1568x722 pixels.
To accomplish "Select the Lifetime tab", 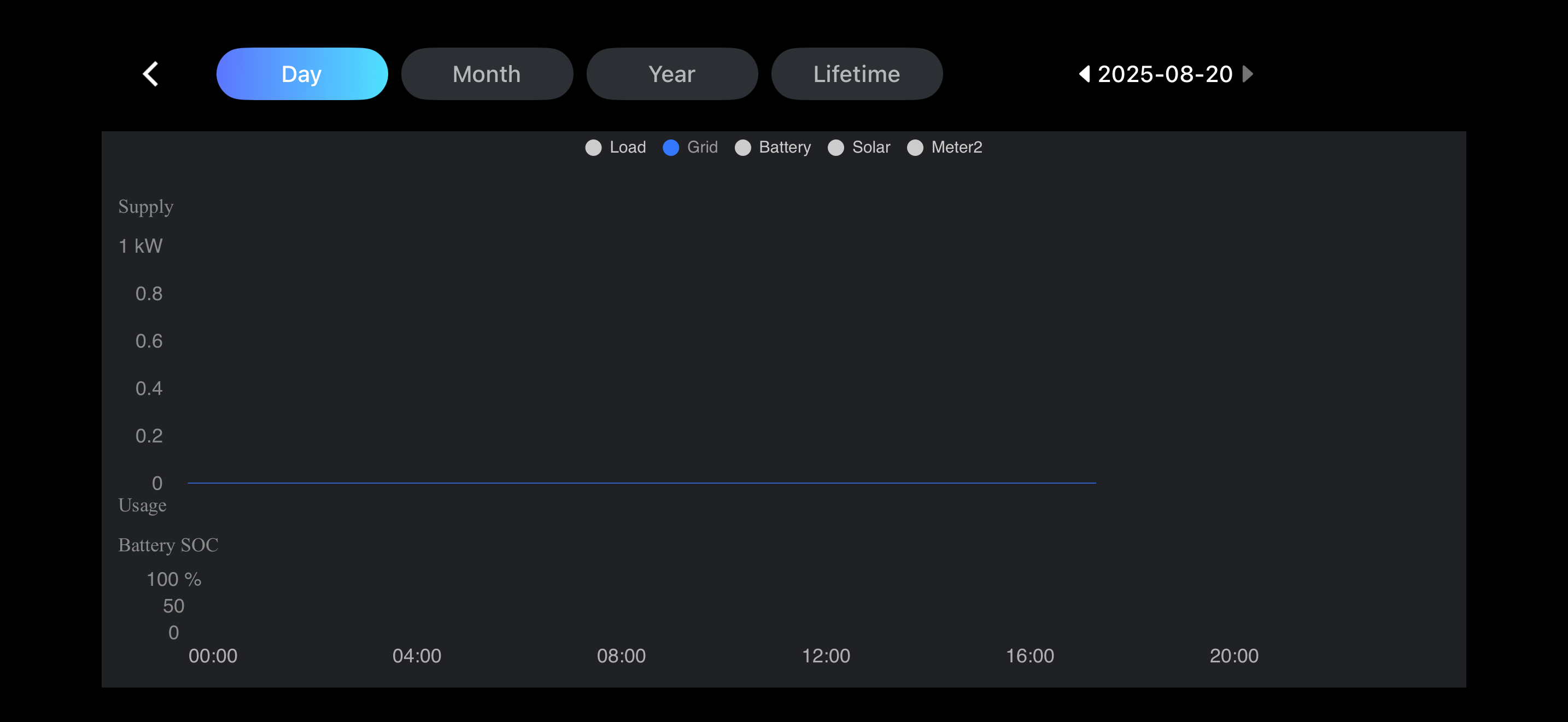I will (856, 74).
